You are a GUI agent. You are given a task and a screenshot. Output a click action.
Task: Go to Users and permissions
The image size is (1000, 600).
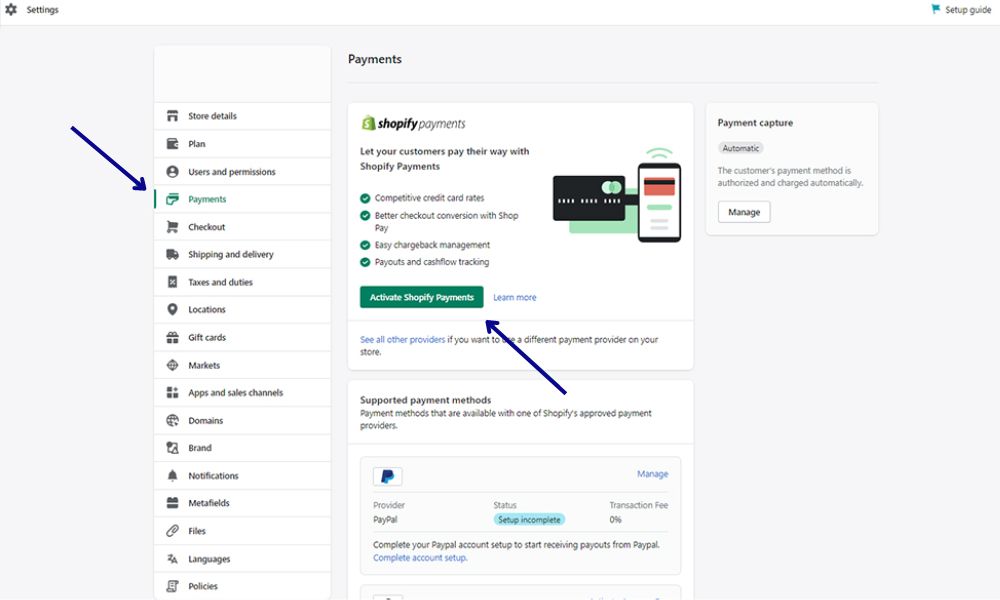[242, 172]
